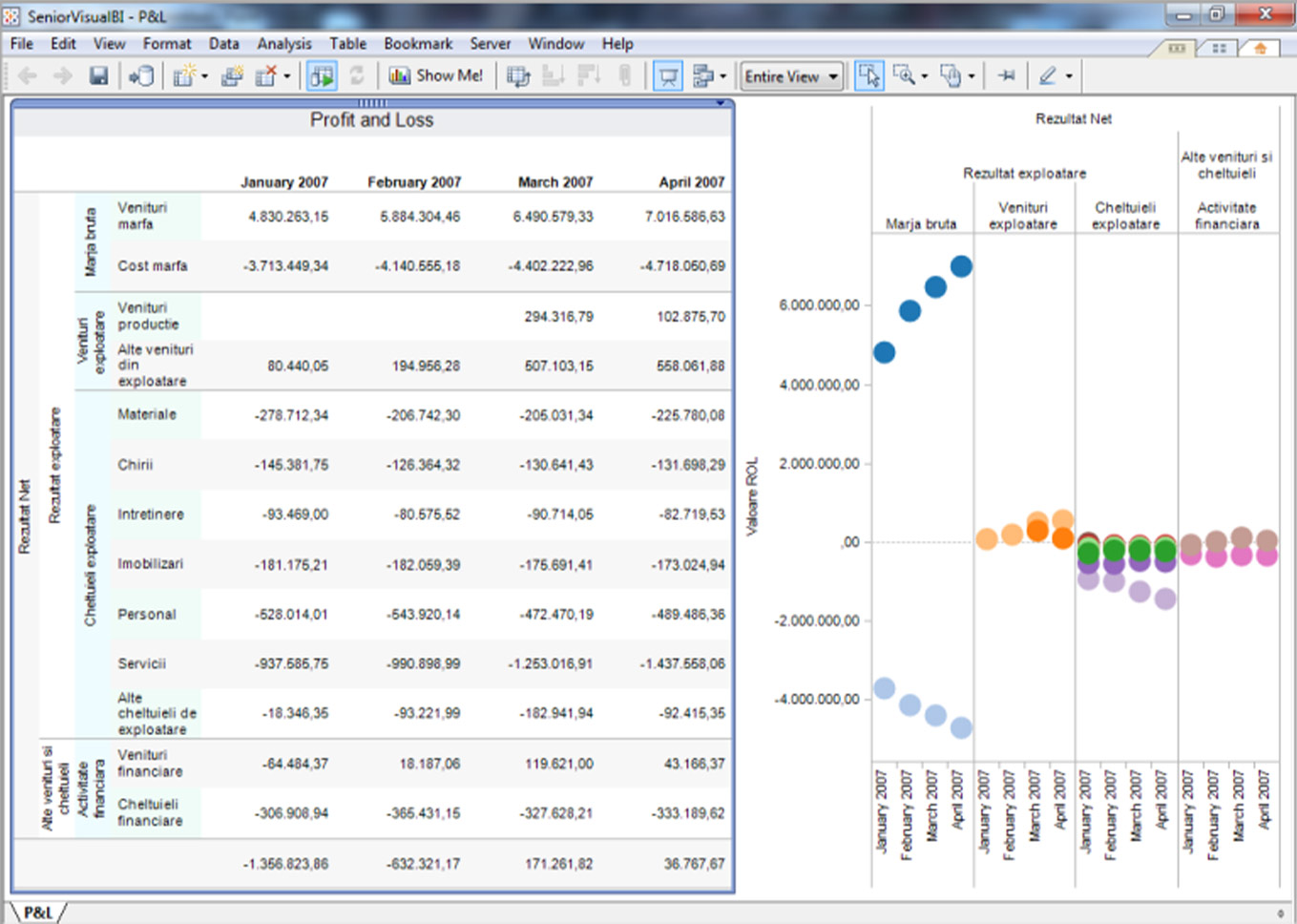The image size is (1297, 924).
Task: Expand the highlight pen dropdown arrow
Action: [1069, 76]
